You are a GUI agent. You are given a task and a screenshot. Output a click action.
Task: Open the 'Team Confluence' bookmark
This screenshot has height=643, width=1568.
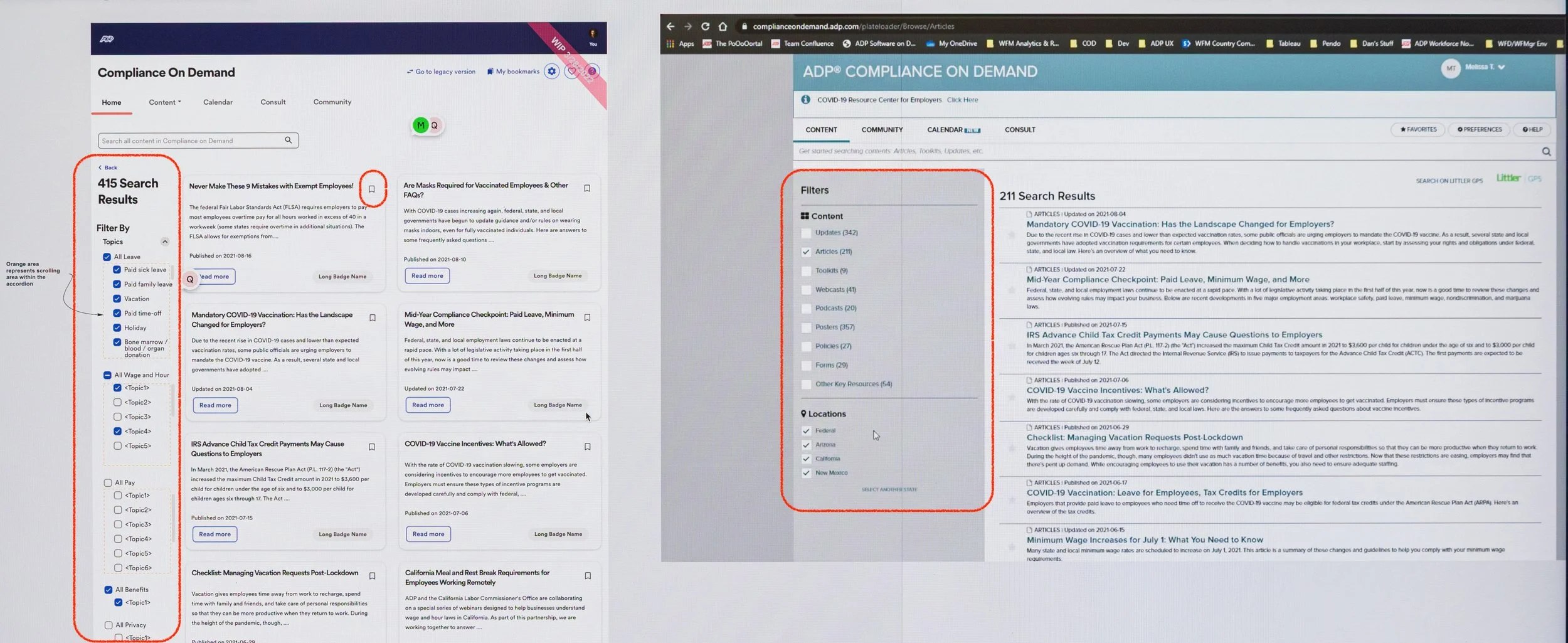point(802,44)
